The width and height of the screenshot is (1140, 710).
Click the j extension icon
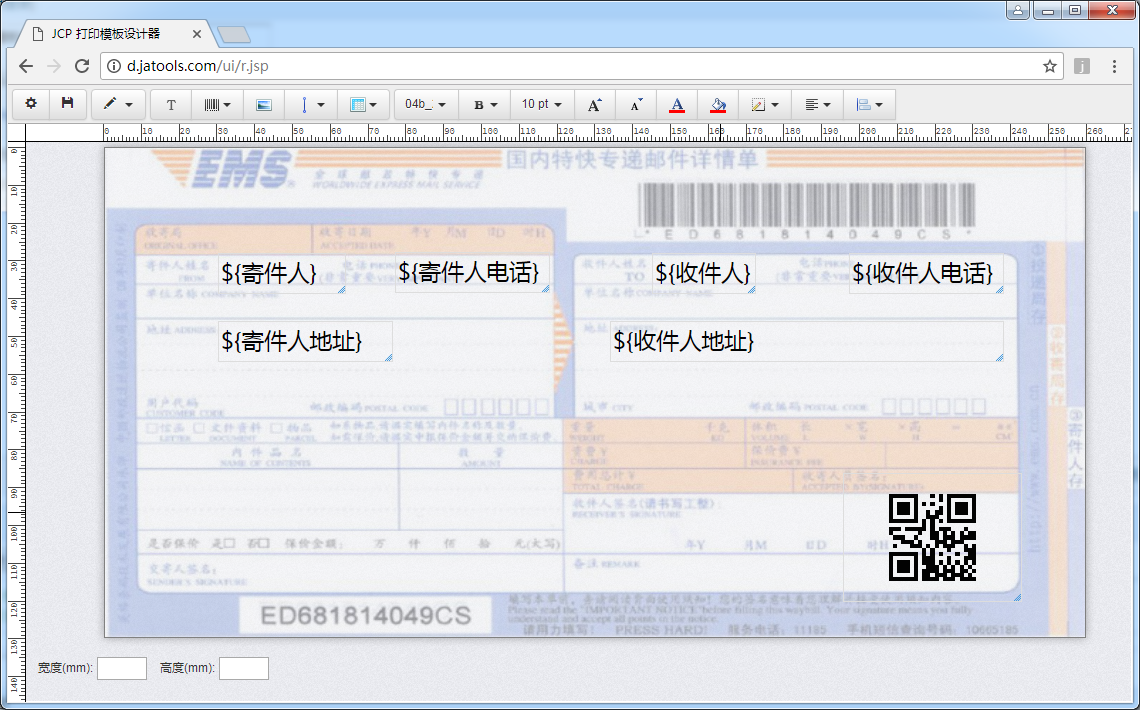click(x=1082, y=66)
